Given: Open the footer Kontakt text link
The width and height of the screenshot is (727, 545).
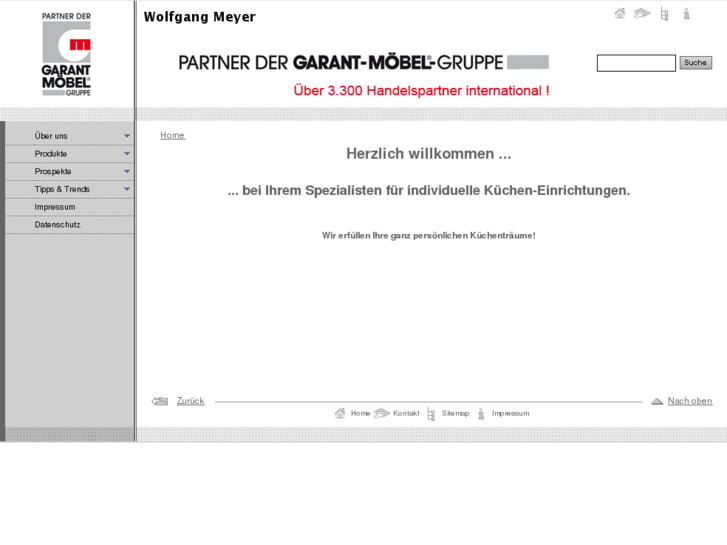Looking at the screenshot, I should pyautogui.click(x=406, y=413).
